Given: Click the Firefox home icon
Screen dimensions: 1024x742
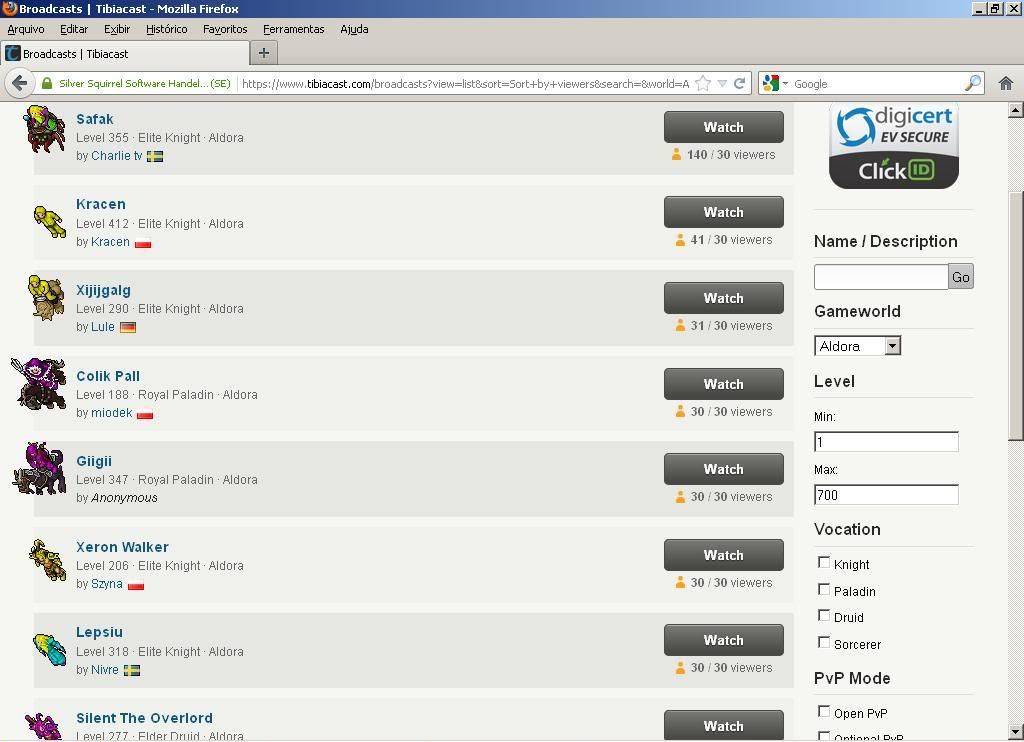Looking at the screenshot, I should pyautogui.click(x=1006, y=83).
